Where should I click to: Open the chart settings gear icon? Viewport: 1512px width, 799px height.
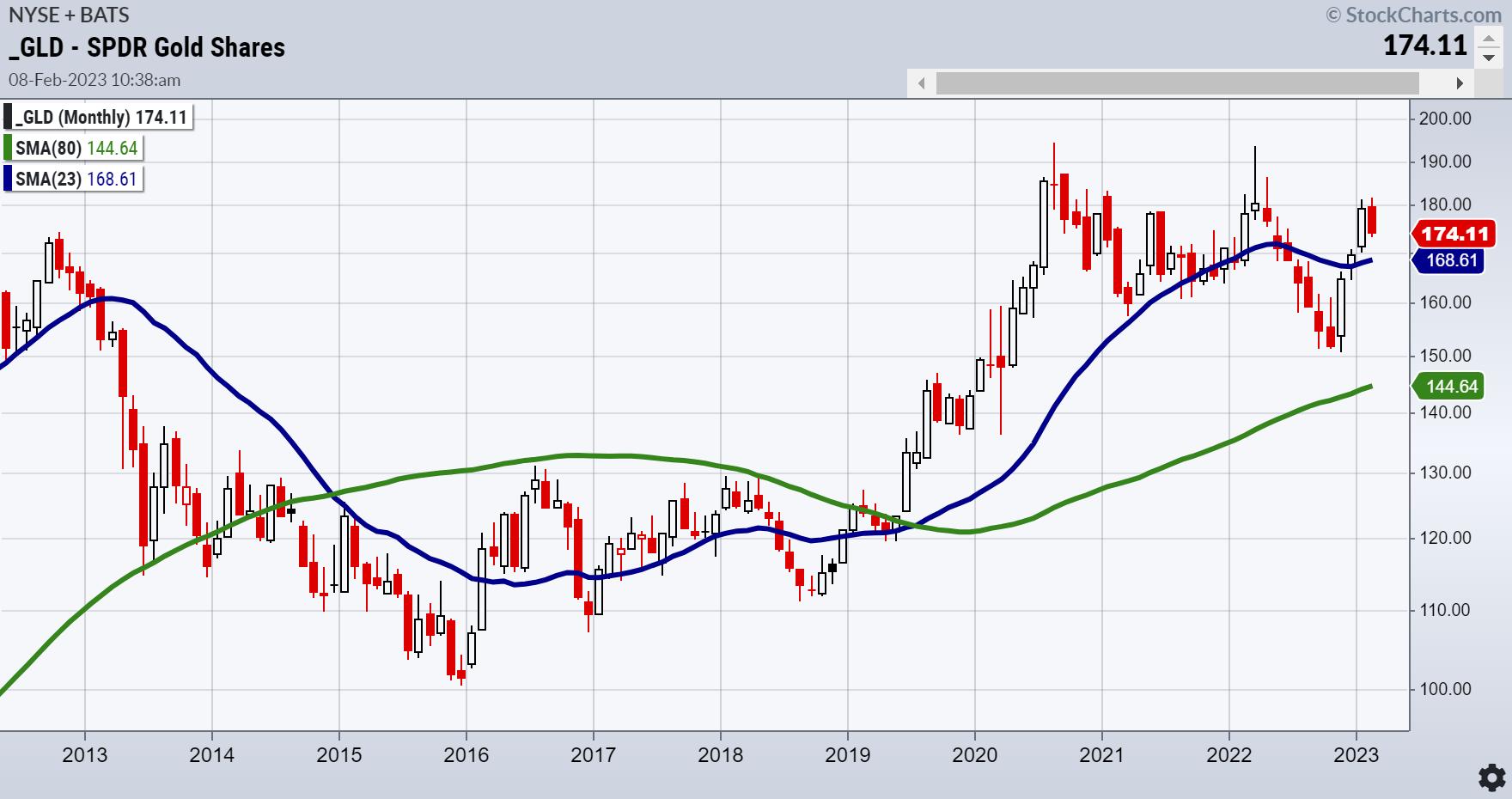[1491, 778]
